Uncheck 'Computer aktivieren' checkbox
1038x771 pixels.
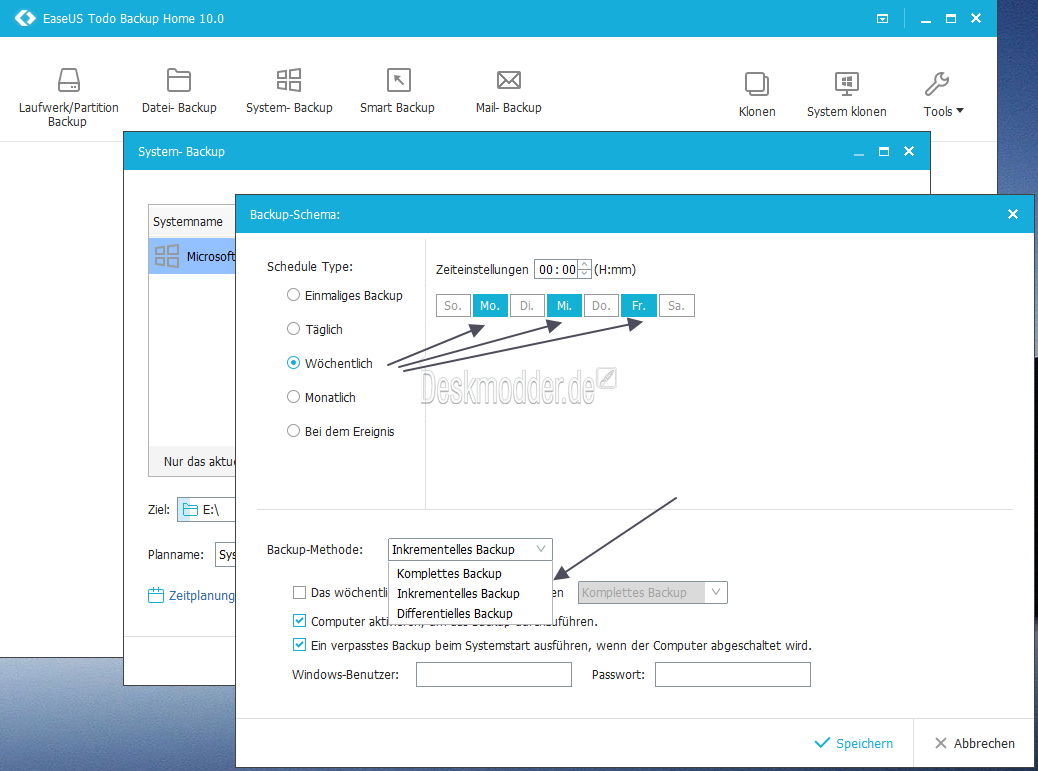(x=299, y=621)
